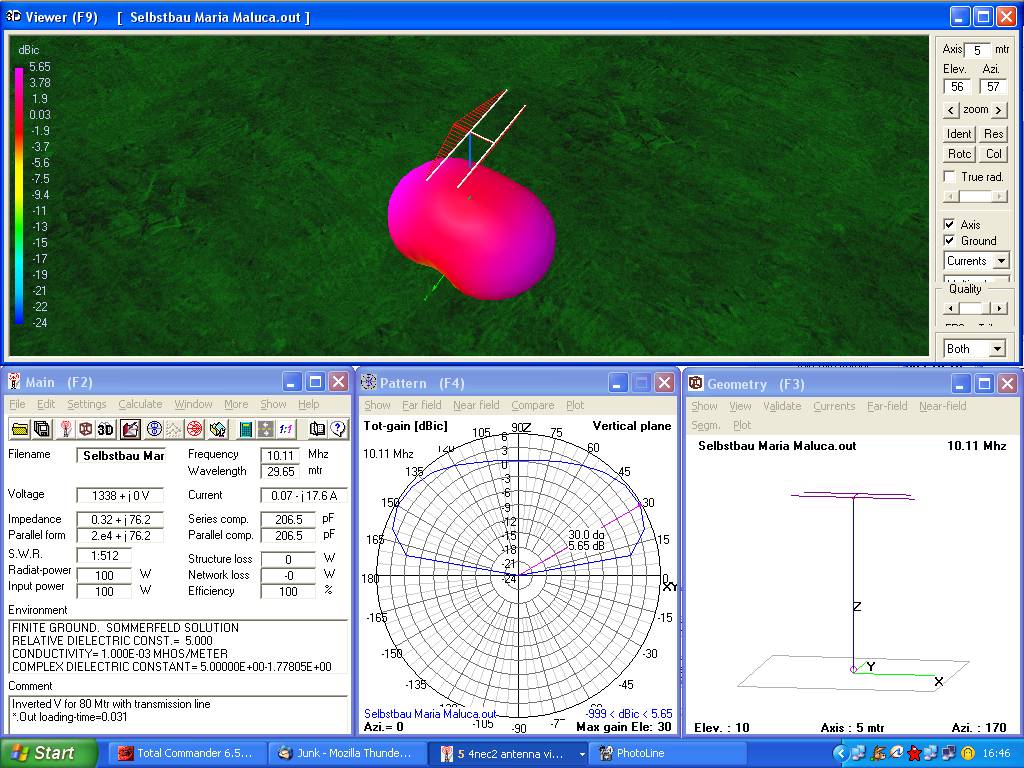Uncheck the Axis checkbox
This screenshot has height=768, width=1024.
pyautogui.click(x=950, y=225)
